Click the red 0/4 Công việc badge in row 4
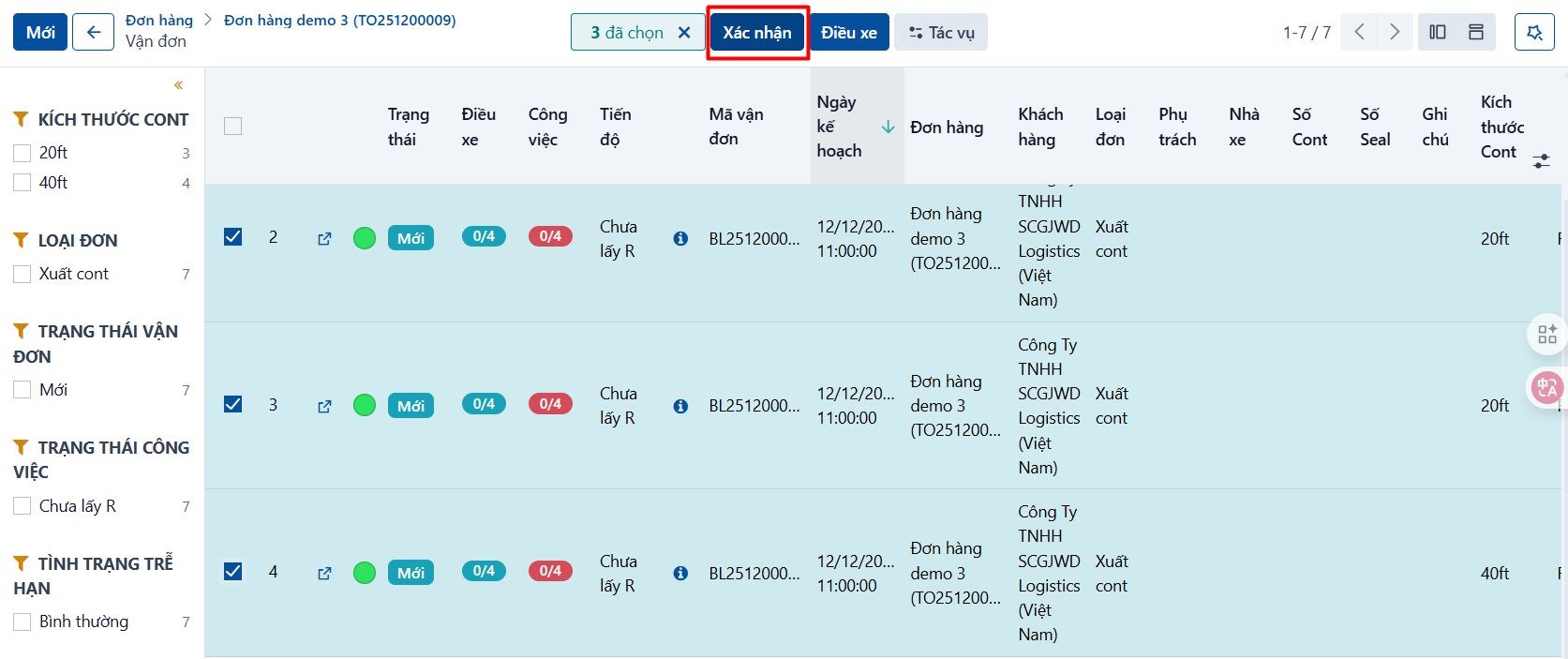 (x=550, y=571)
